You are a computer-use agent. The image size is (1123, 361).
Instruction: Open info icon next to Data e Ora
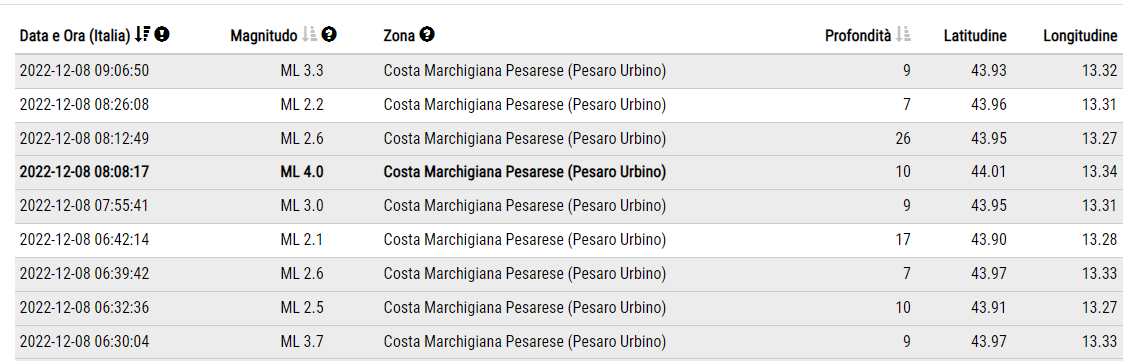(162, 34)
